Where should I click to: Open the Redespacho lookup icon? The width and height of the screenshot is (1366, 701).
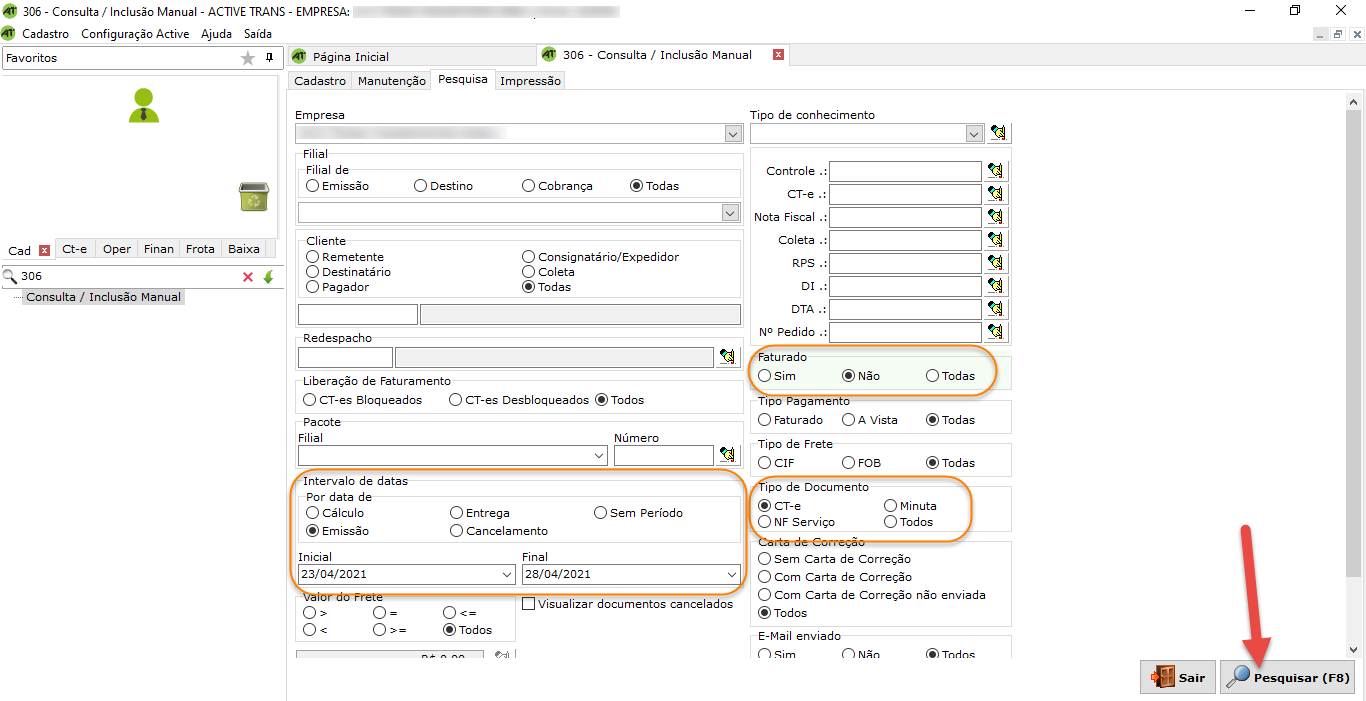(728, 357)
